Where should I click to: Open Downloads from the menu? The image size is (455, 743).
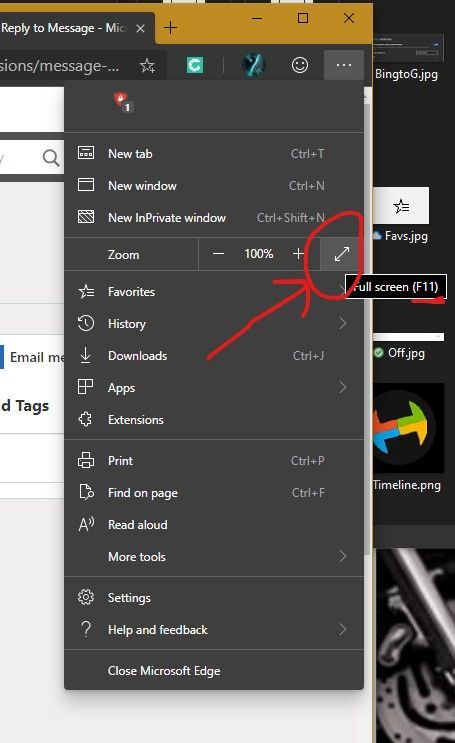(214, 355)
